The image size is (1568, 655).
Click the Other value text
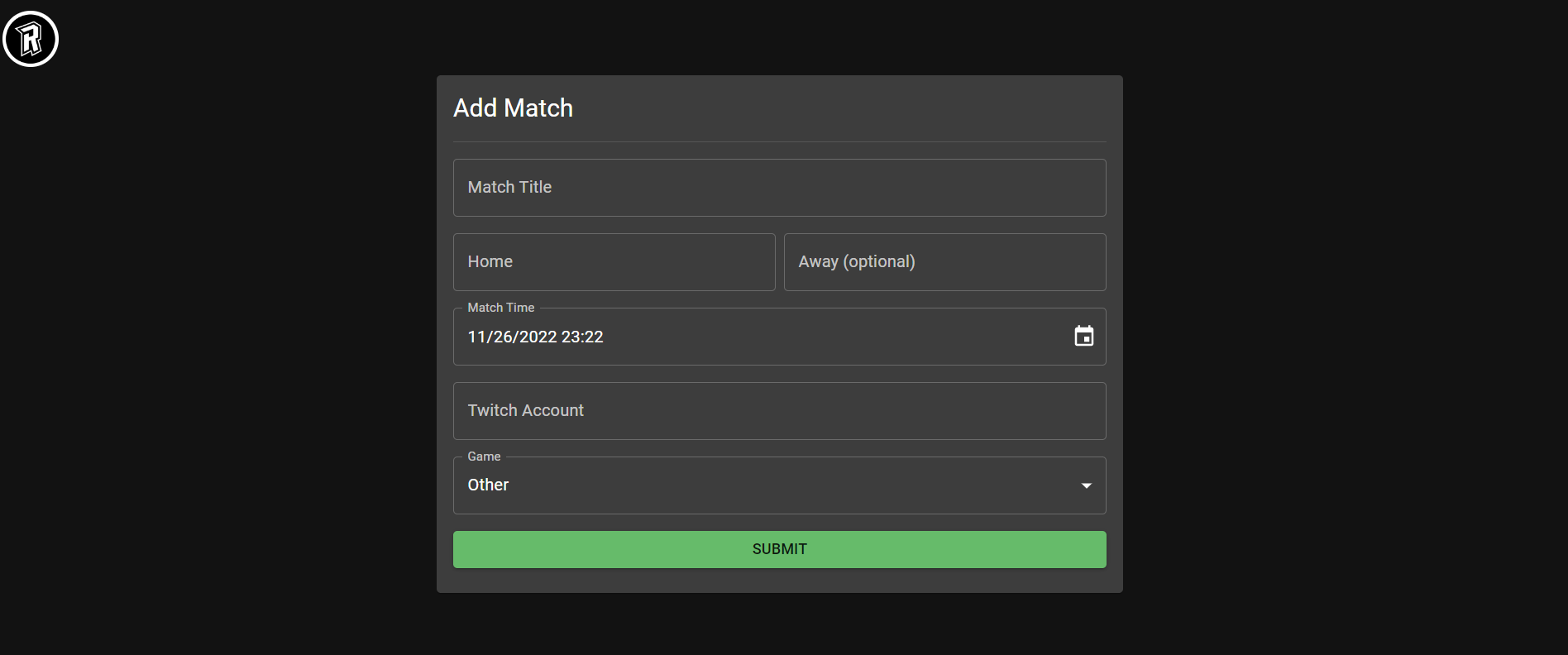pos(488,485)
